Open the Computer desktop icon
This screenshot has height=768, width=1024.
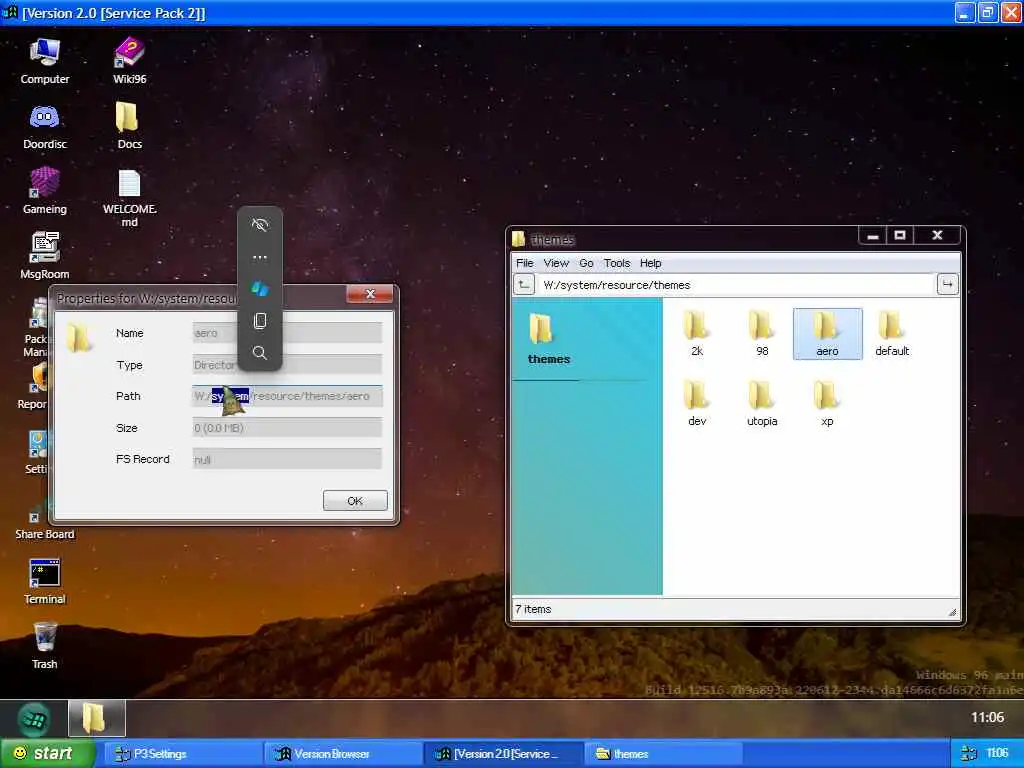[x=44, y=61]
